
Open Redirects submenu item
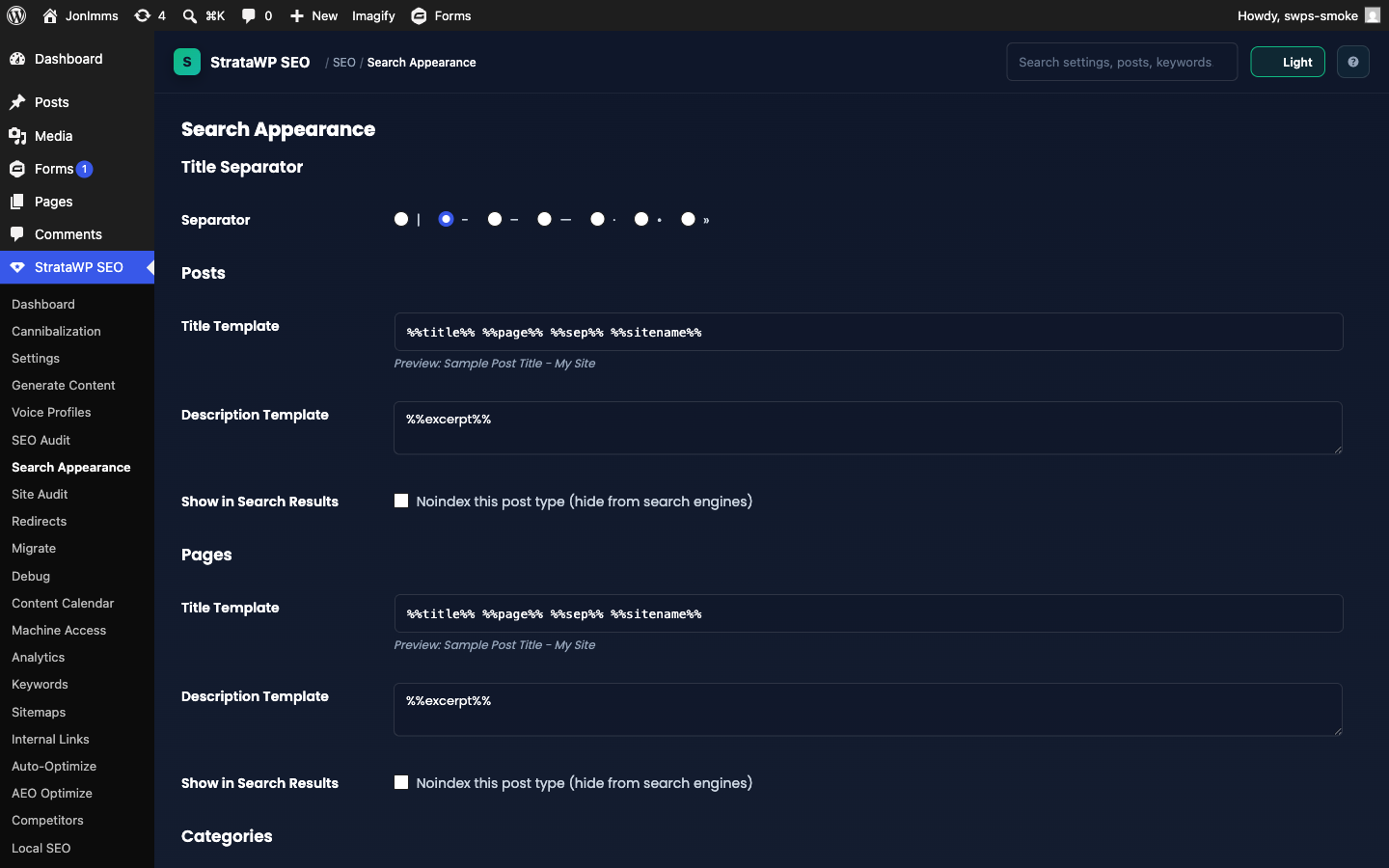click(39, 521)
